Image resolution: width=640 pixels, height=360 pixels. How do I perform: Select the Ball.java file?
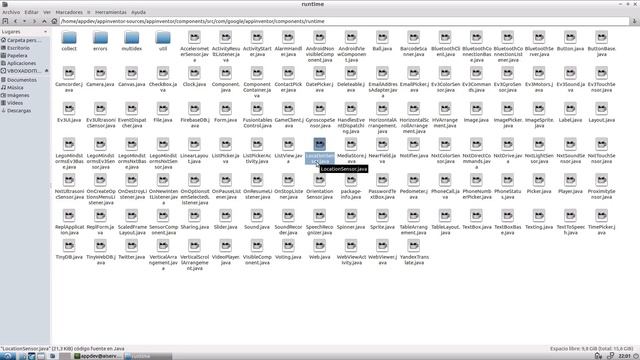tap(382, 41)
